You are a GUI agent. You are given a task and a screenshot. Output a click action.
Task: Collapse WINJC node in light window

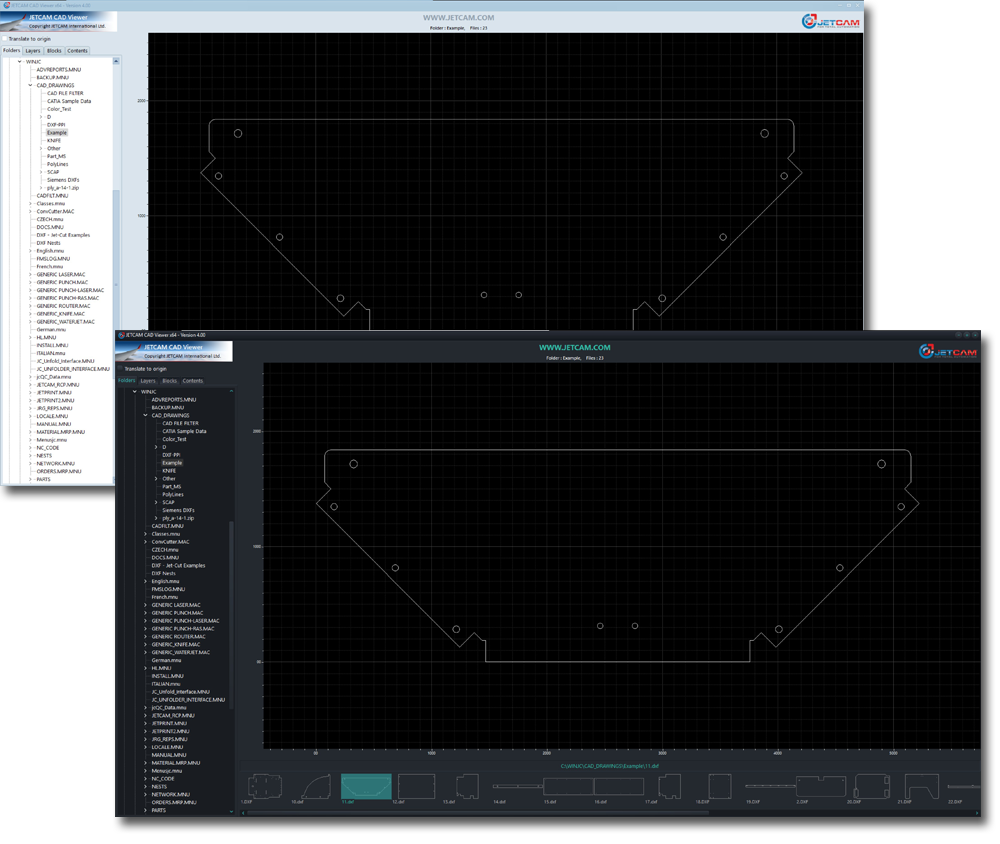point(19,61)
